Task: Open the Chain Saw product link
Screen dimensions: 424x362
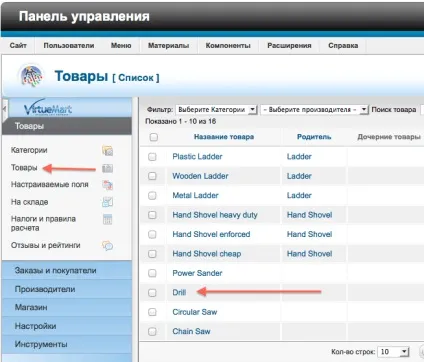Action: coord(191,331)
